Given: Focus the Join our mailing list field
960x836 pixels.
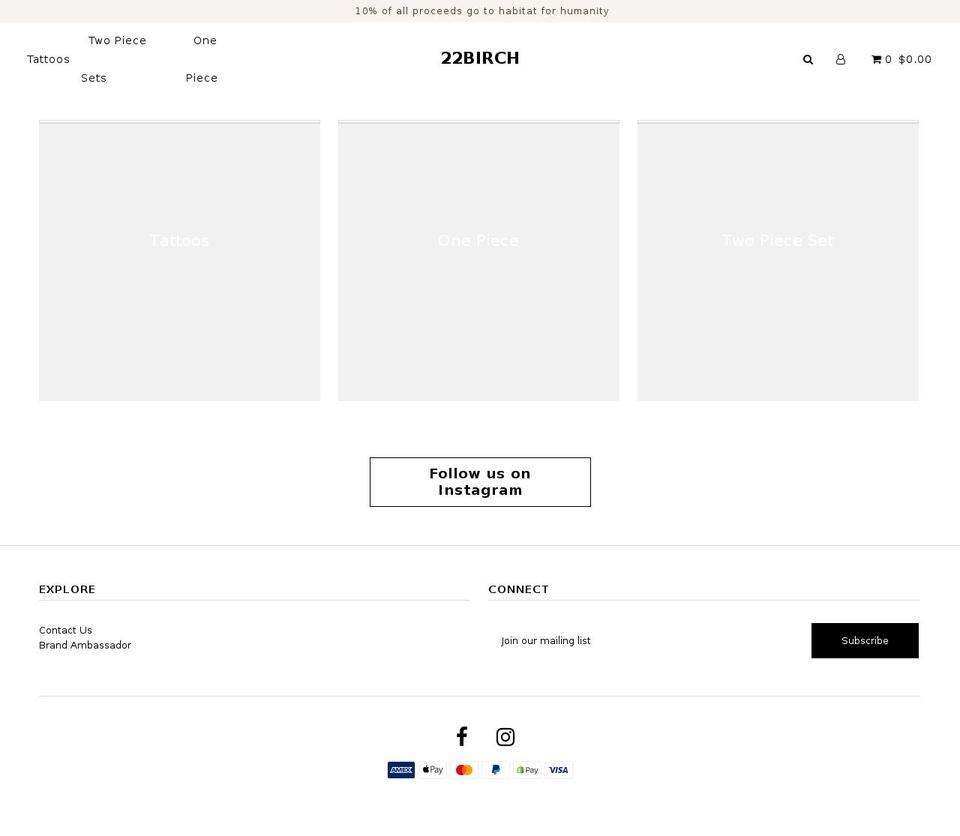Looking at the screenshot, I should 650,641.
